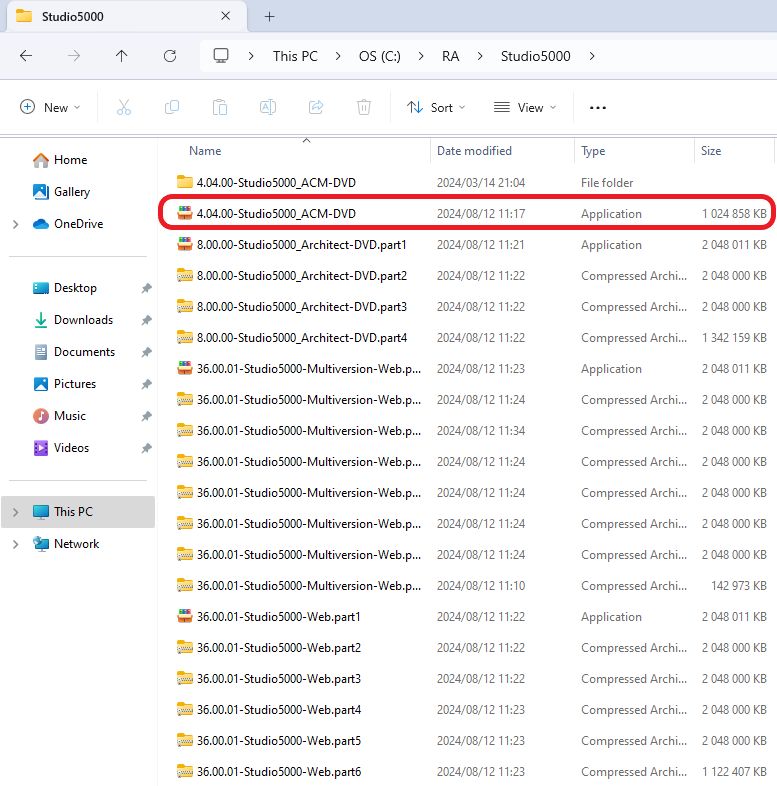Open Music quick access folder
The image size is (777, 786).
coord(59,416)
